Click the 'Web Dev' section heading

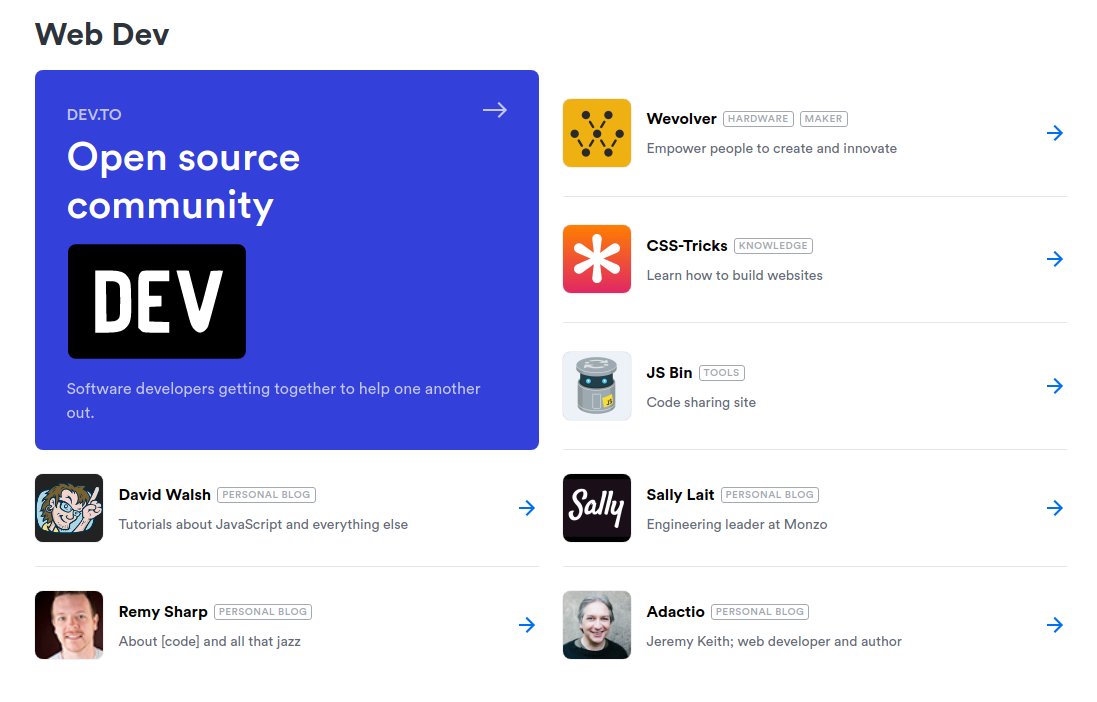pos(102,34)
